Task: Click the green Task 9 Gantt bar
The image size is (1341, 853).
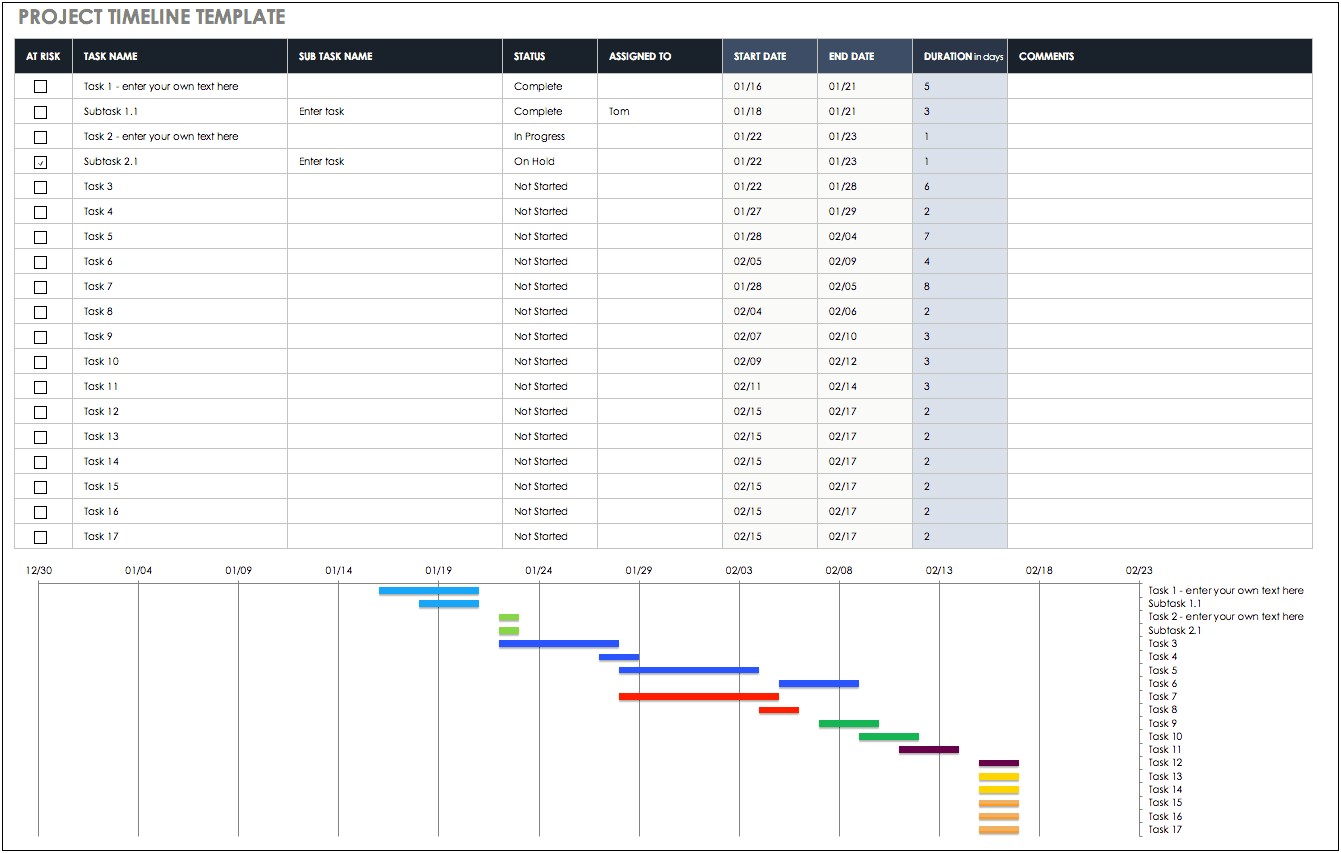Action: coord(849,723)
